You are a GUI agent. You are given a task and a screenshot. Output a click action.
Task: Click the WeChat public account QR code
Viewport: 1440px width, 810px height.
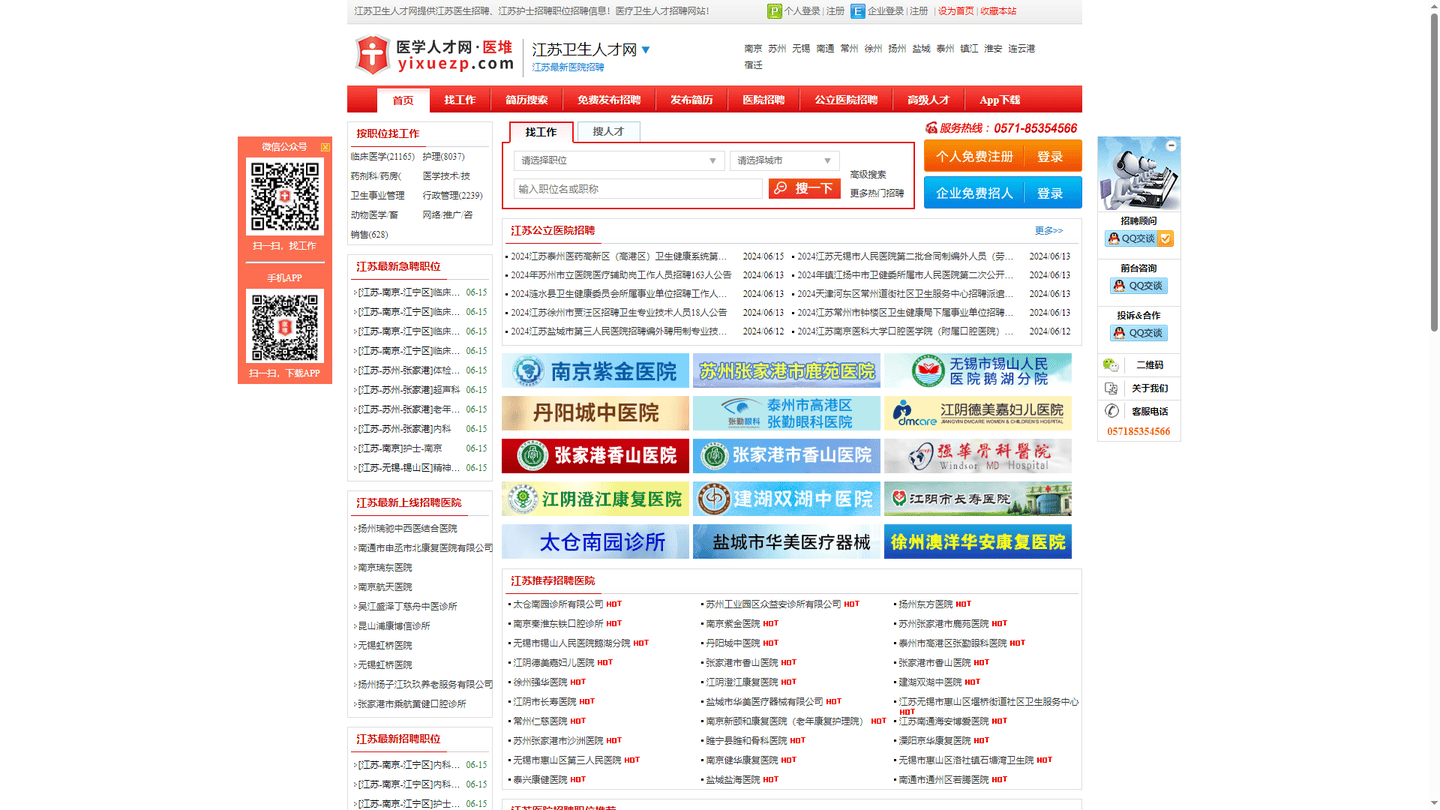tap(285, 195)
